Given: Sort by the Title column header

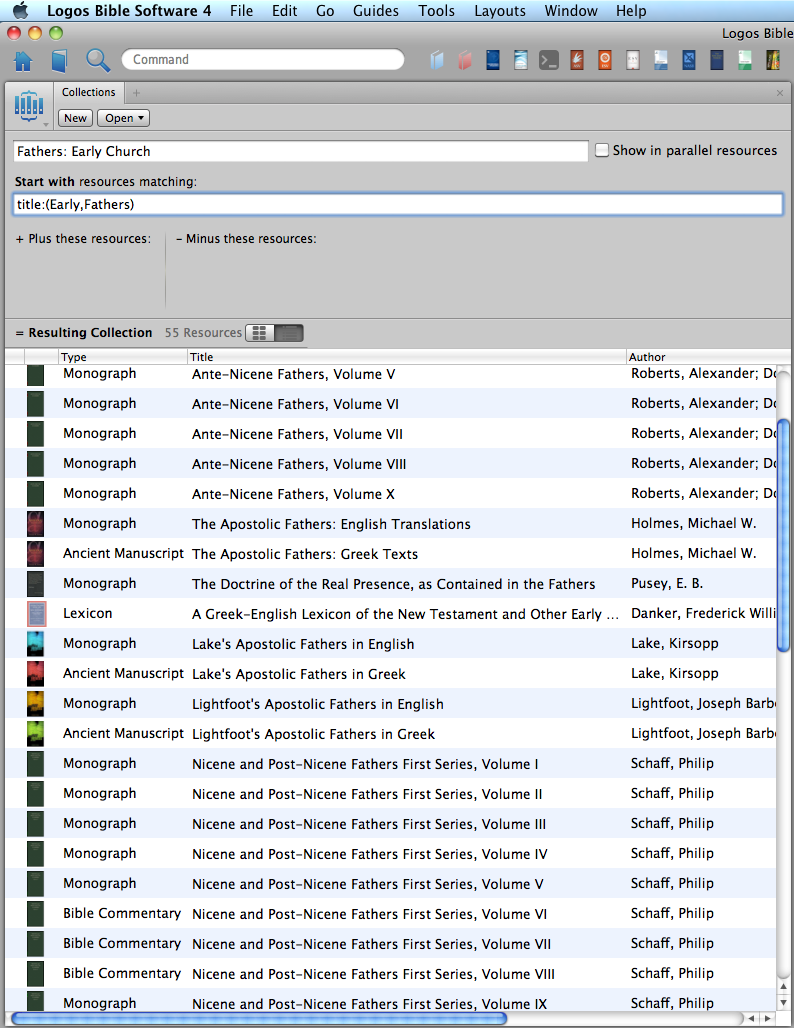Looking at the screenshot, I should click(x=407, y=357).
